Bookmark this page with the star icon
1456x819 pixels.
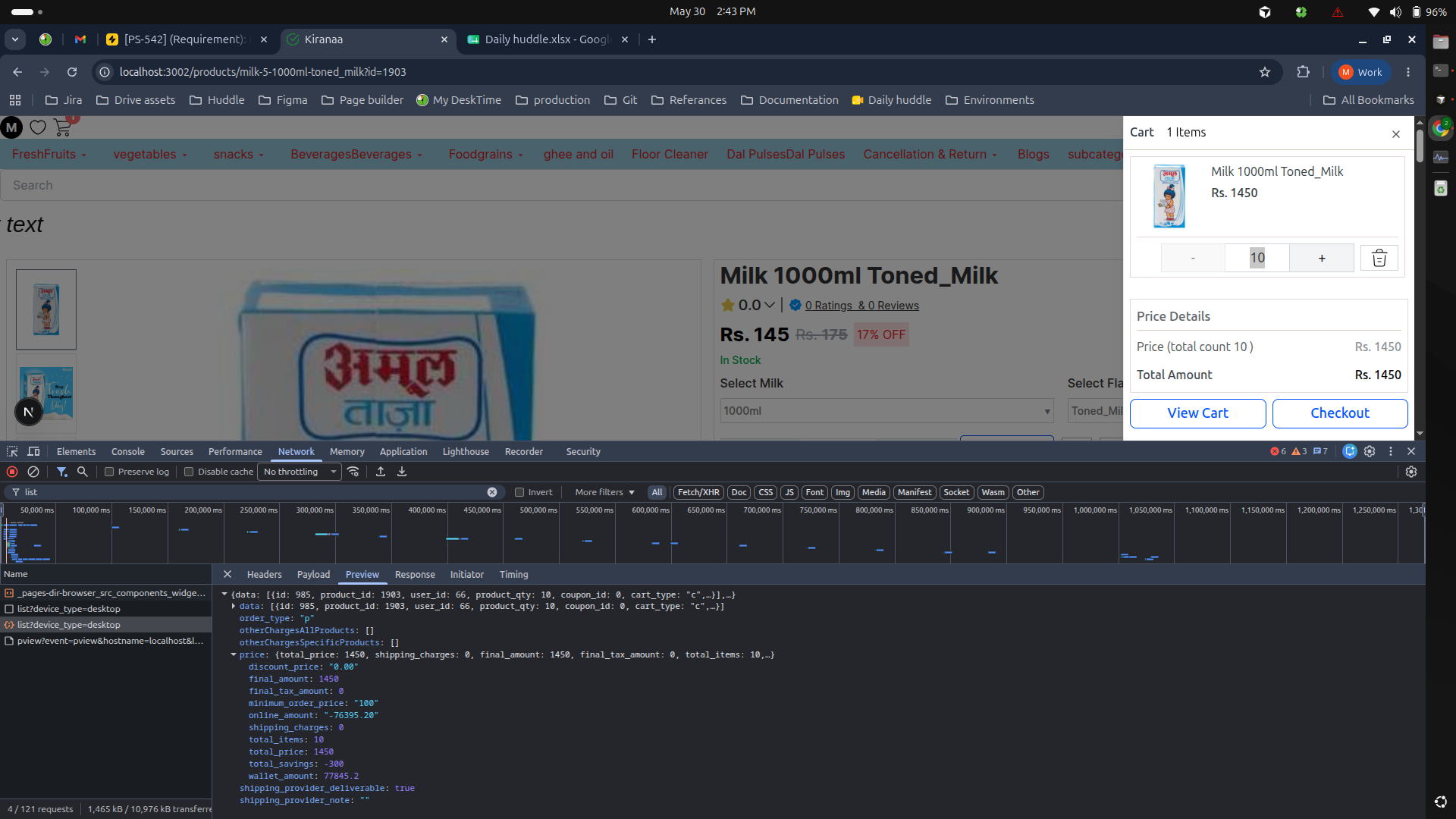coord(1265,72)
